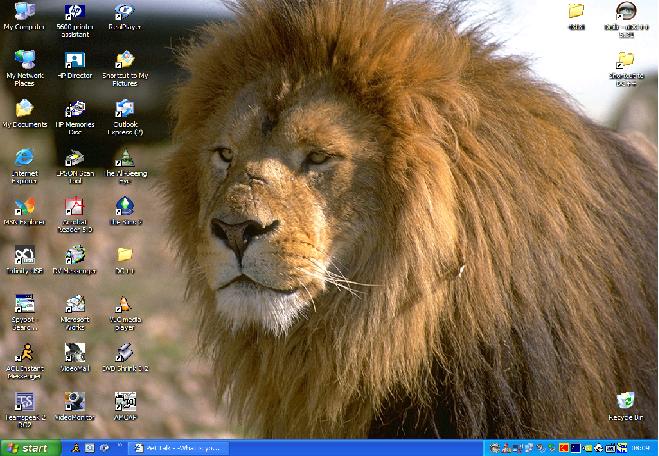Open the folder icon at top right of the desktop

tap(576, 12)
